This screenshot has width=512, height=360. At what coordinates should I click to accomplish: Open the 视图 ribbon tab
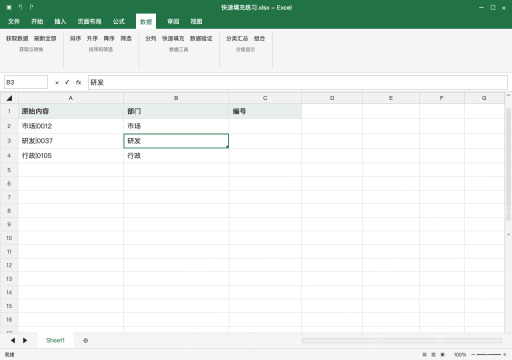click(196, 21)
